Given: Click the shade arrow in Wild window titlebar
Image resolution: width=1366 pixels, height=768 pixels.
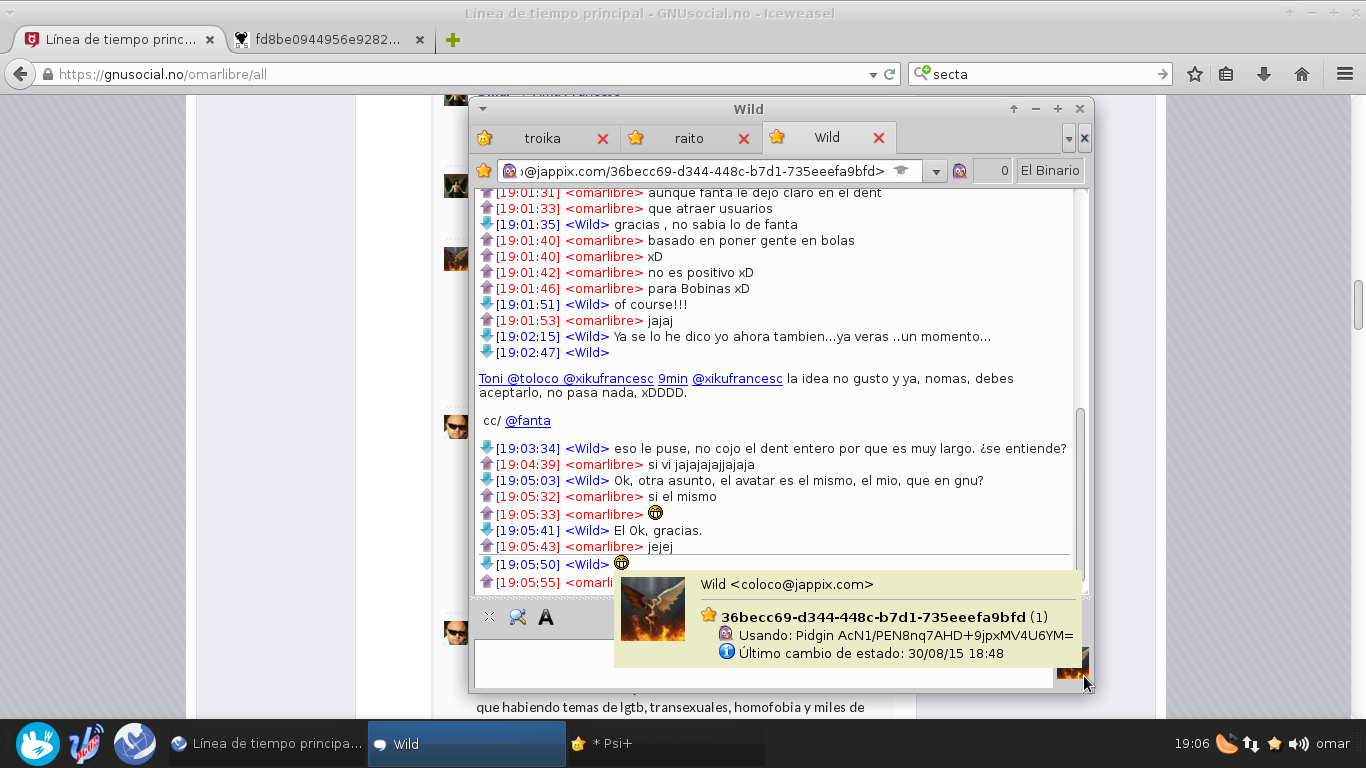Looking at the screenshot, I should 1014,109.
